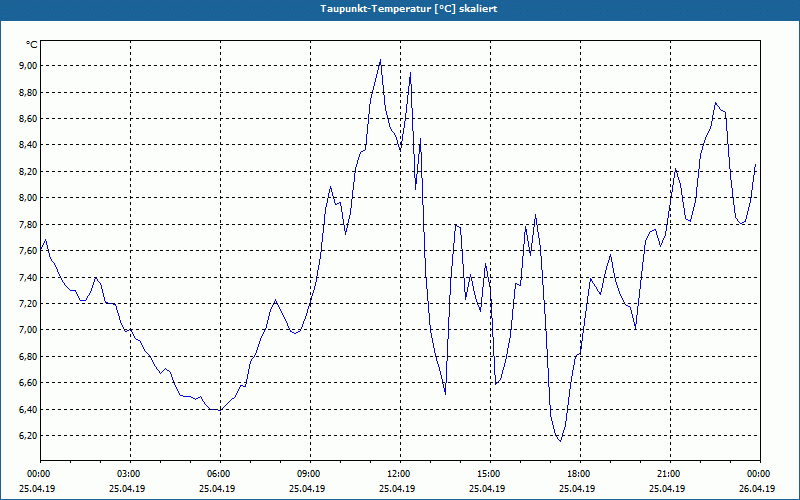The width and height of the screenshot is (800, 500).
Task: Click the 8,60 y-axis value
Action: tap(29, 119)
